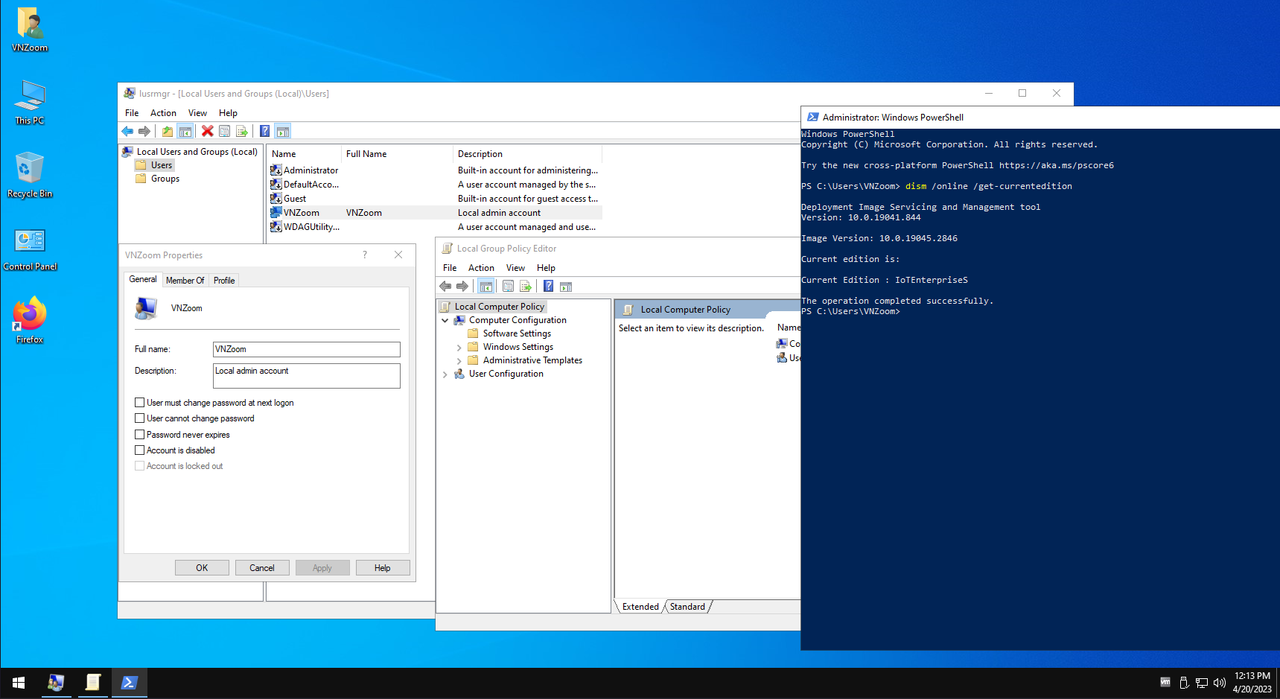Image resolution: width=1280 pixels, height=699 pixels.
Task: Open Windows Start button
Action: pos(18,683)
